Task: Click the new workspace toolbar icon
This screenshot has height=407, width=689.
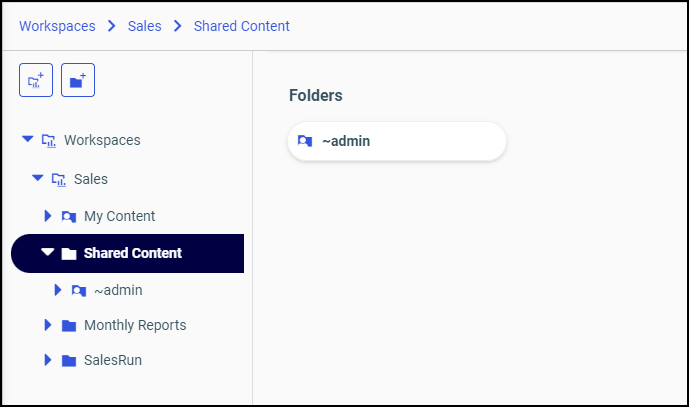Action: tap(36, 80)
